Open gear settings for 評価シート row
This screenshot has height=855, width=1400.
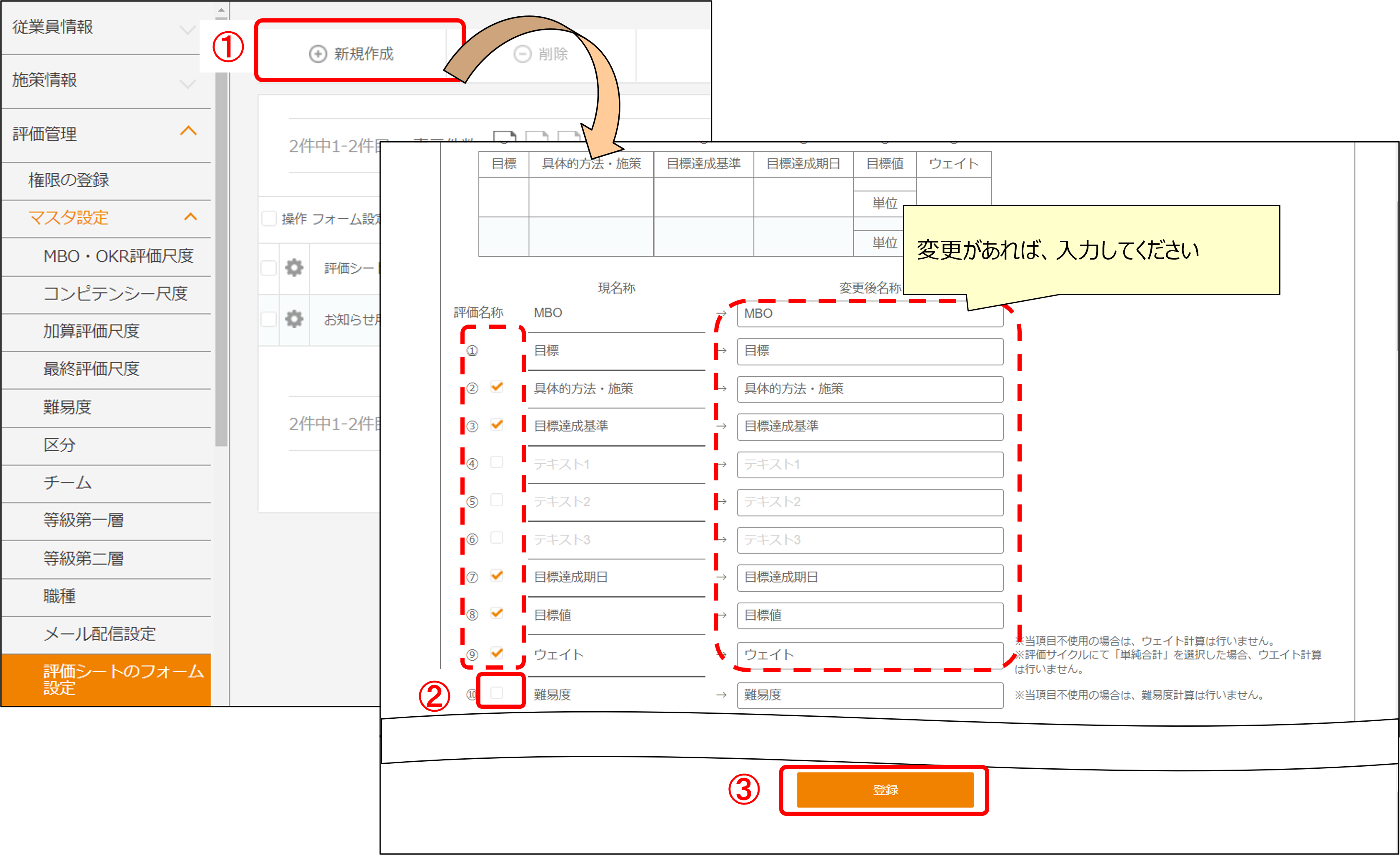click(294, 267)
